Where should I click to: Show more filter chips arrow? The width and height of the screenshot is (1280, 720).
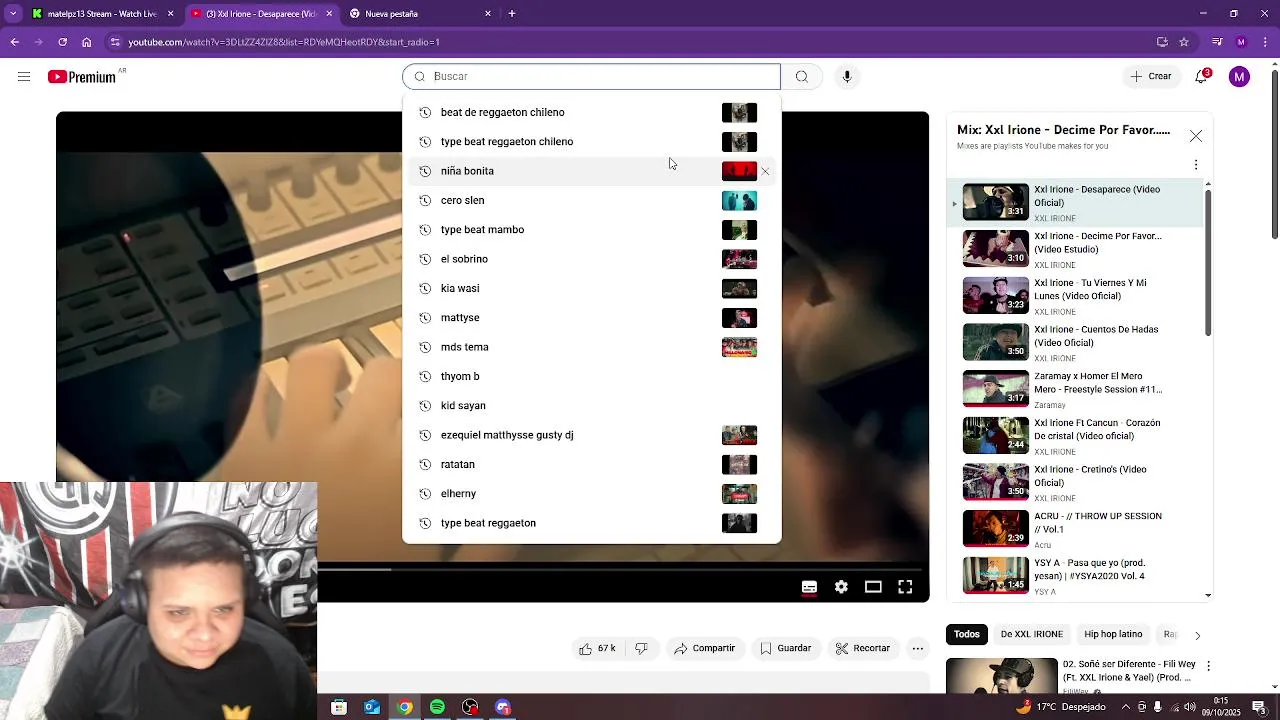1197,635
